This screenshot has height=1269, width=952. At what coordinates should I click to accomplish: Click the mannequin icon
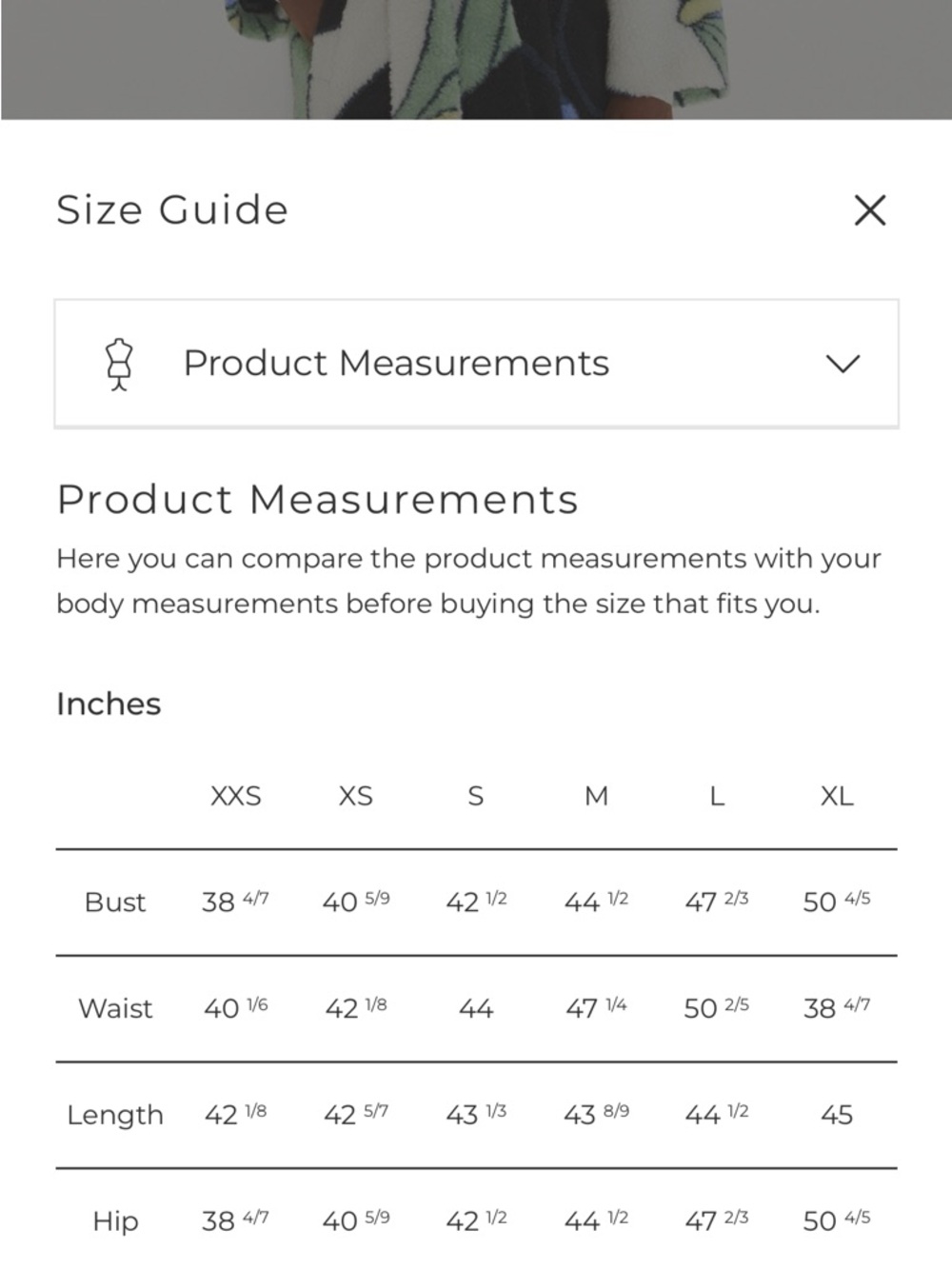point(119,364)
